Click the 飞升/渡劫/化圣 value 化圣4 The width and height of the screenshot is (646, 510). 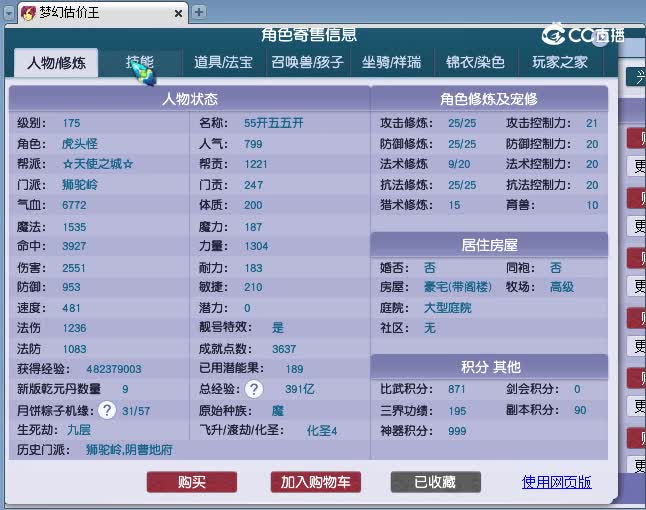point(322,431)
